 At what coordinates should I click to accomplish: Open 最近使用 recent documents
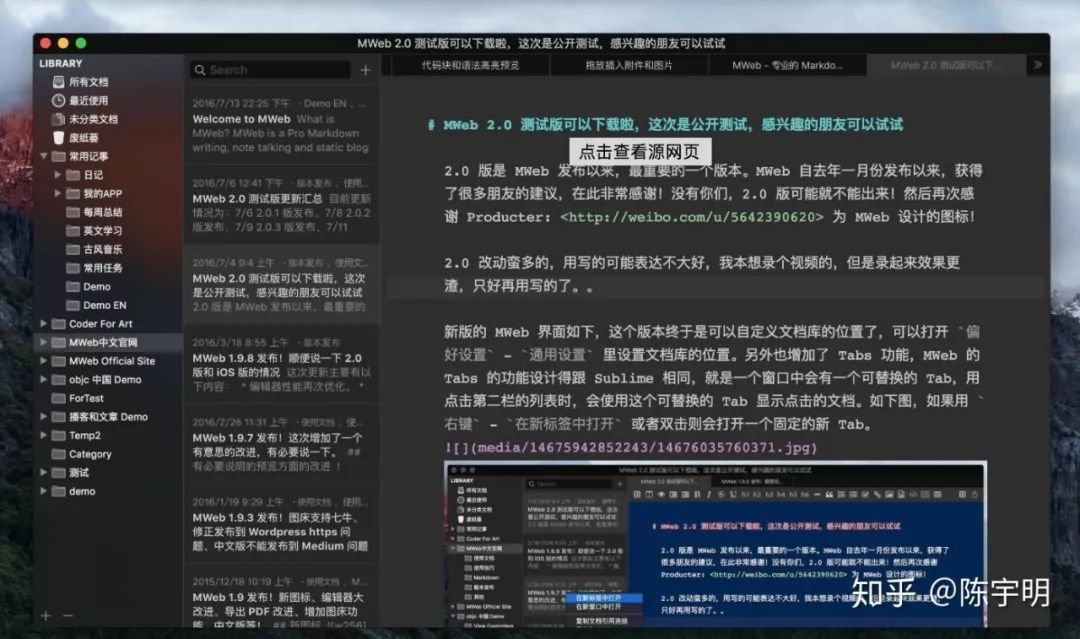(x=88, y=101)
